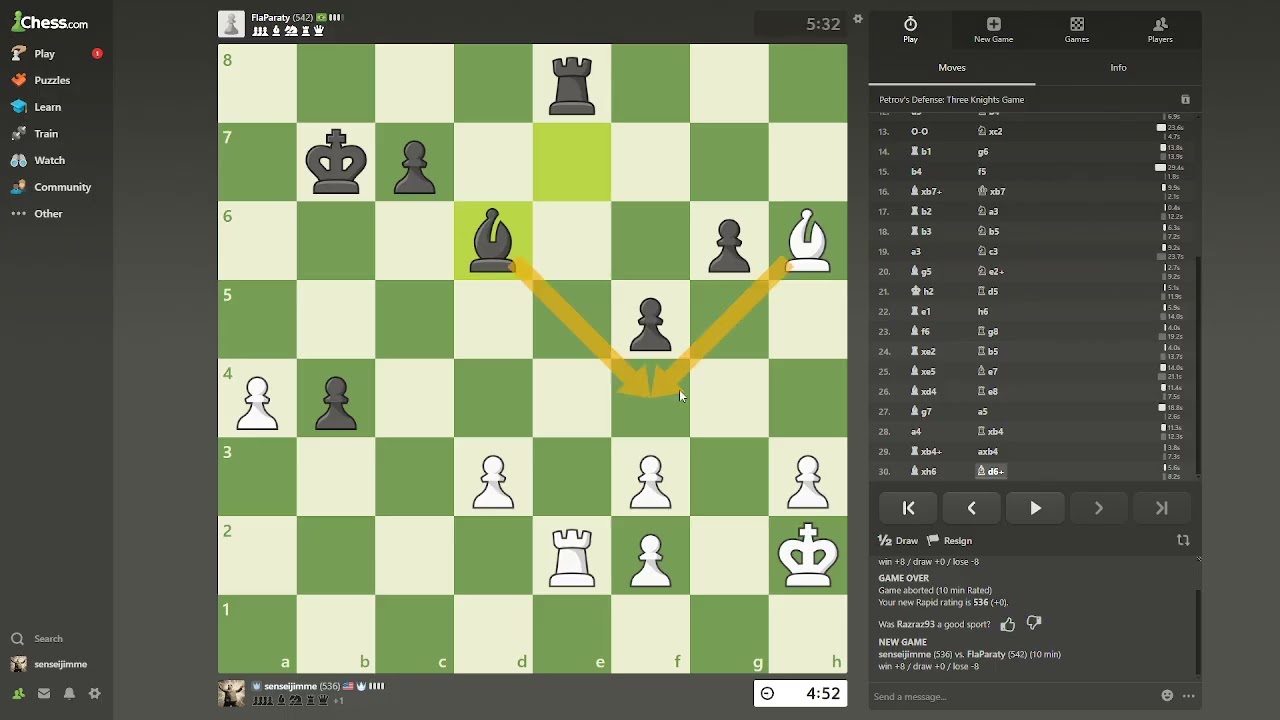Open messages envelope icon
The width and height of the screenshot is (1280, 720).
tap(44, 694)
